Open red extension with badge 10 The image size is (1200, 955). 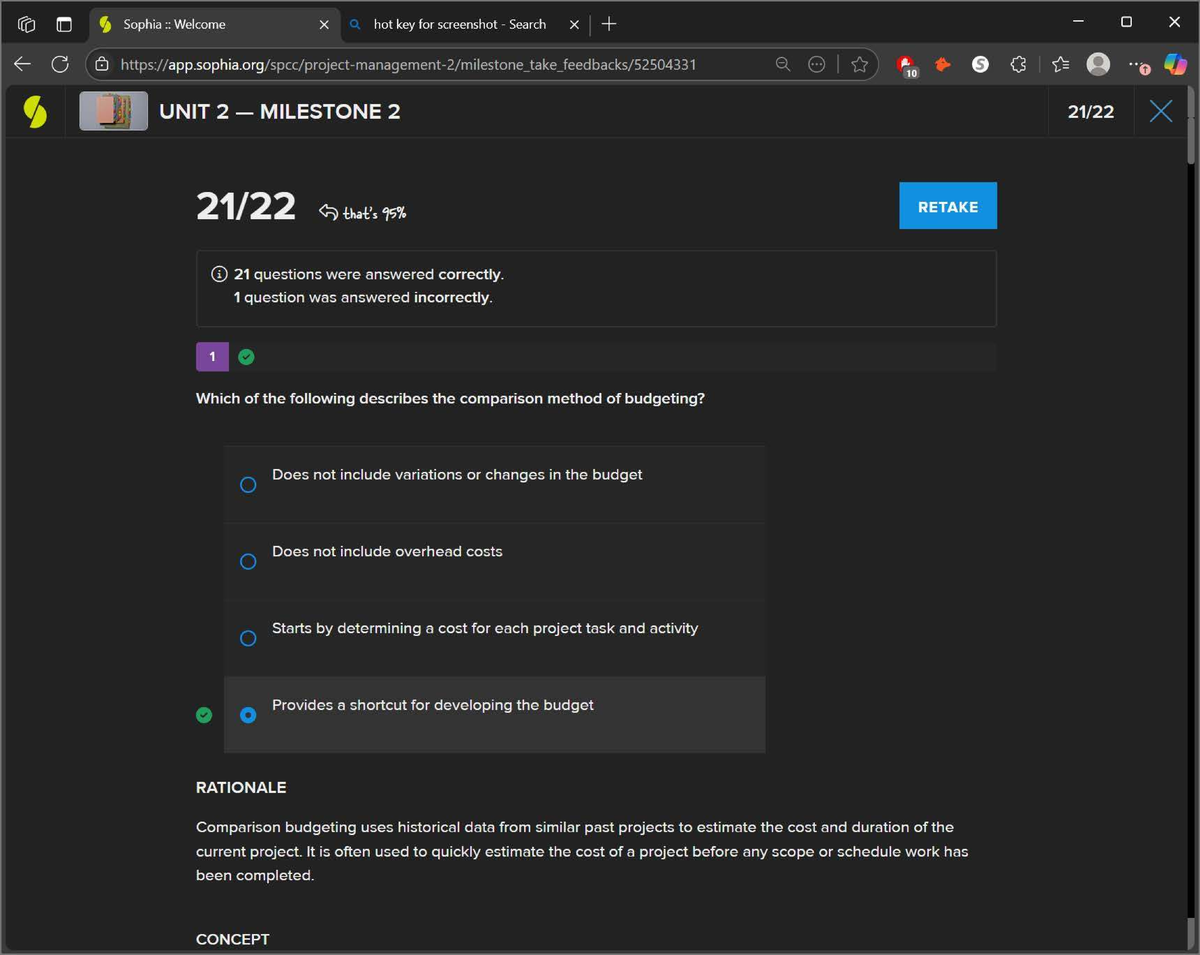tap(907, 65)
